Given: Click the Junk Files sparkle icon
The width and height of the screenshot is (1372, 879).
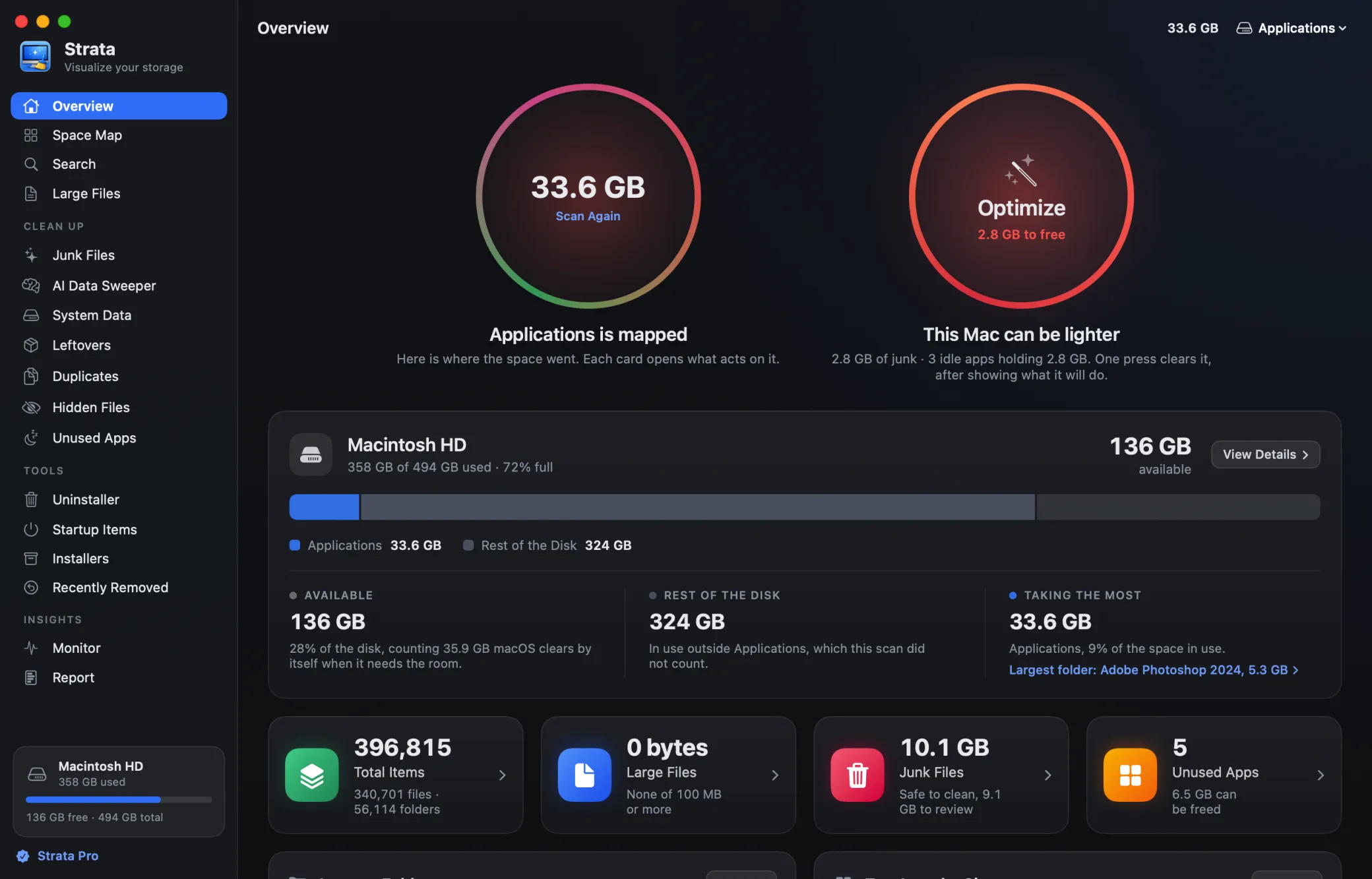Looking at the screenshot, I should click(31, 255).
